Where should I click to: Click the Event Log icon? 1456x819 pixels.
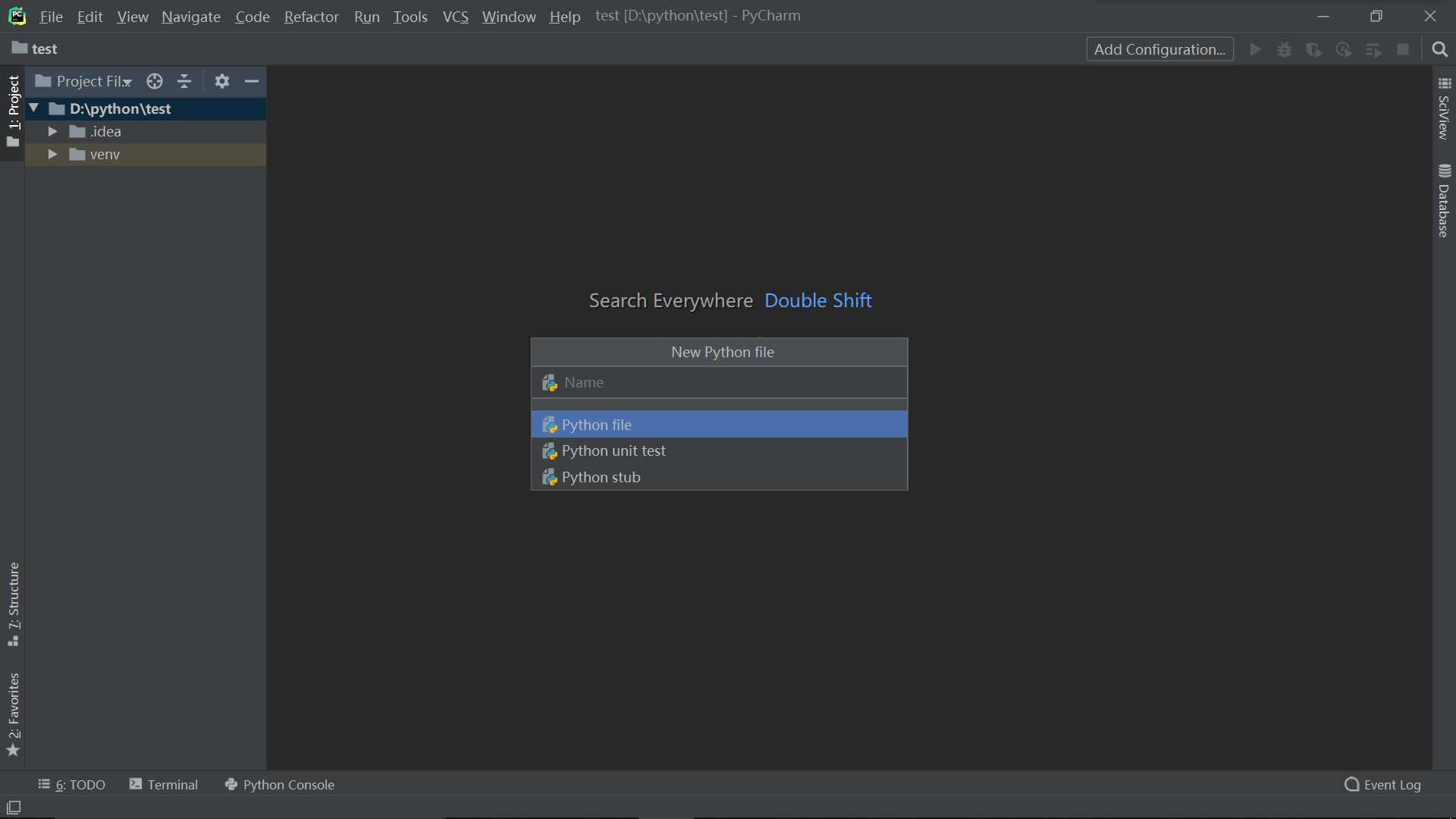[1352, 784]
